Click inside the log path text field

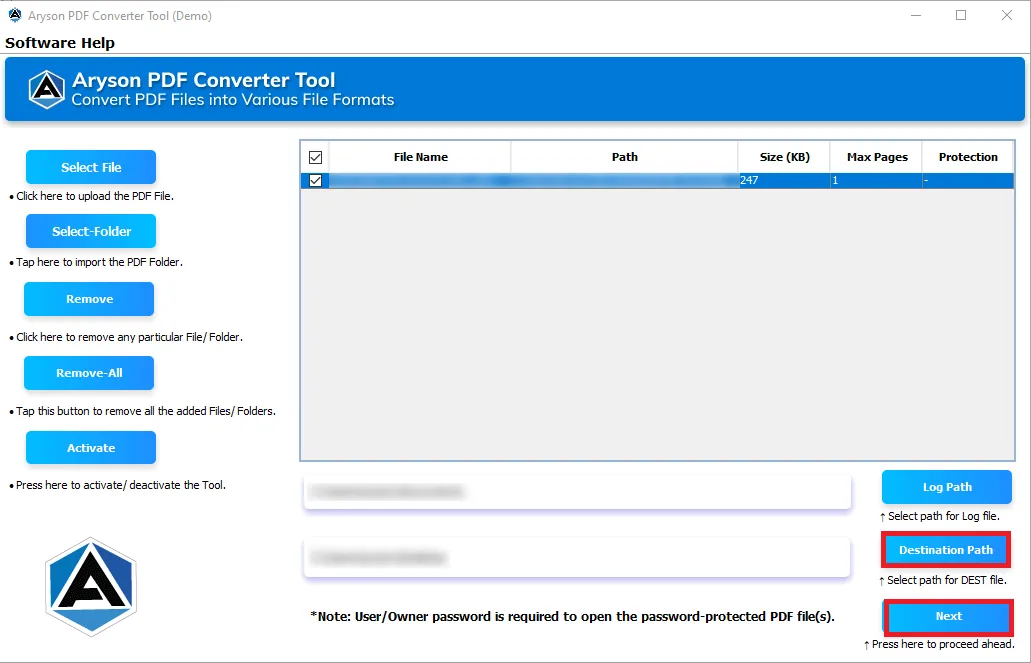click(x=577, y=491)
